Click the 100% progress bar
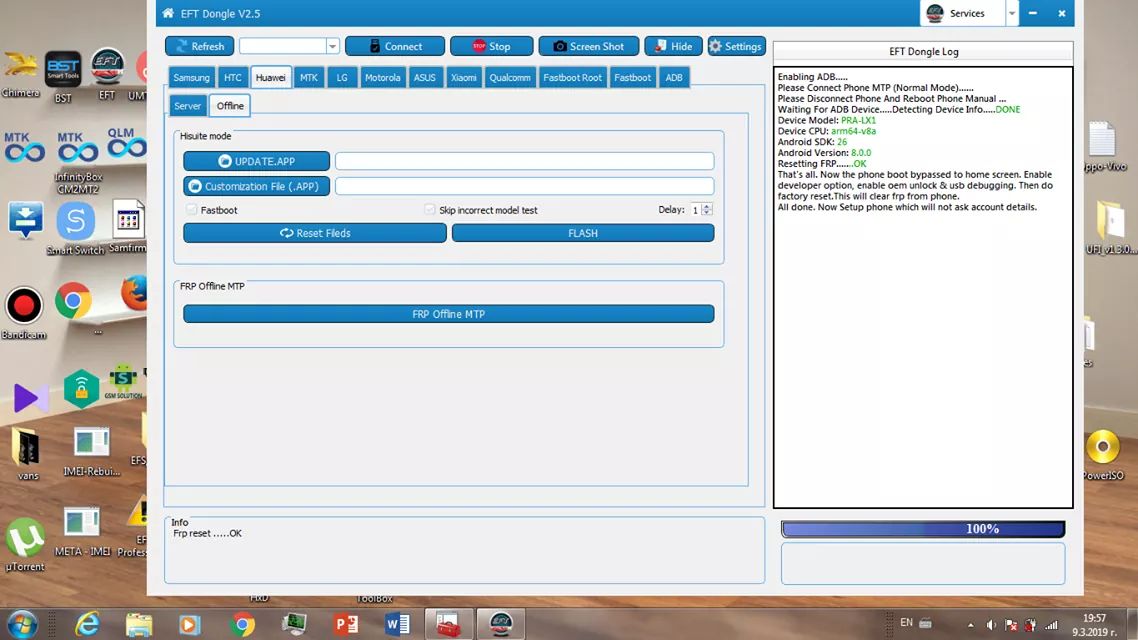The height and width of the screenshot is (640, 1138). click(x=923, y=529)
